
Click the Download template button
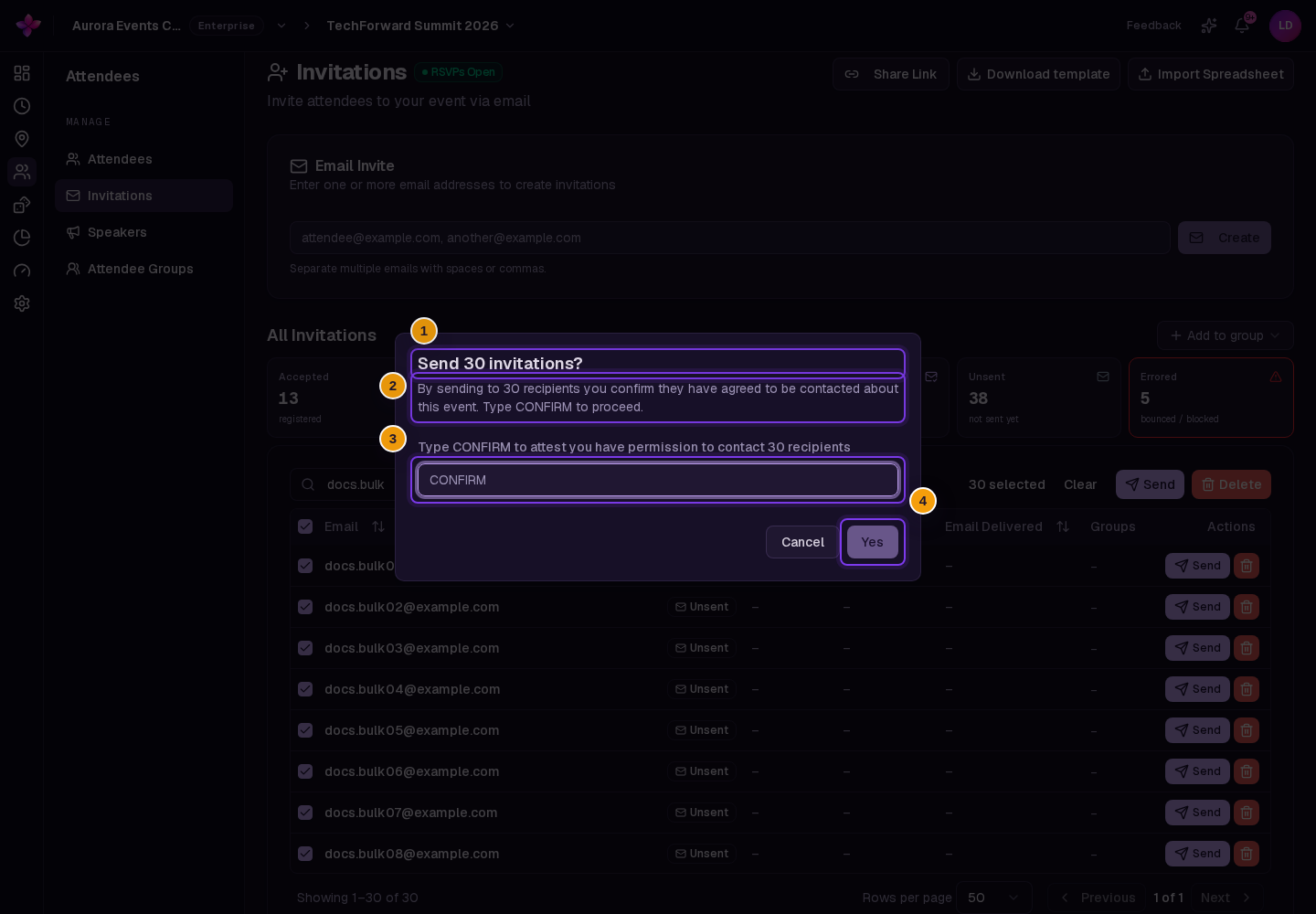click(x=1038, y=74)
